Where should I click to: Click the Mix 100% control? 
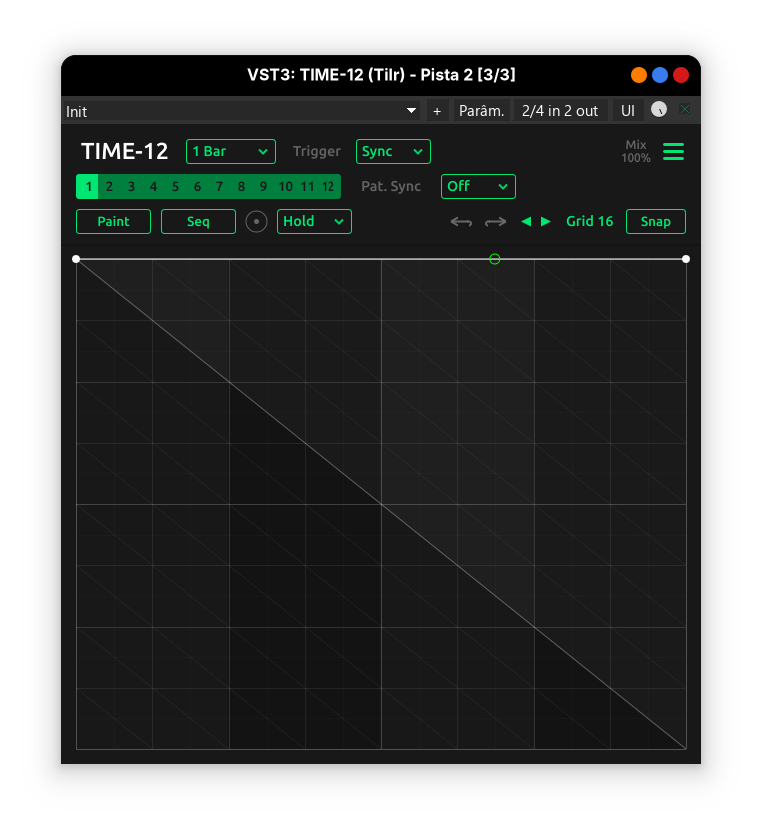click(636, 152)
